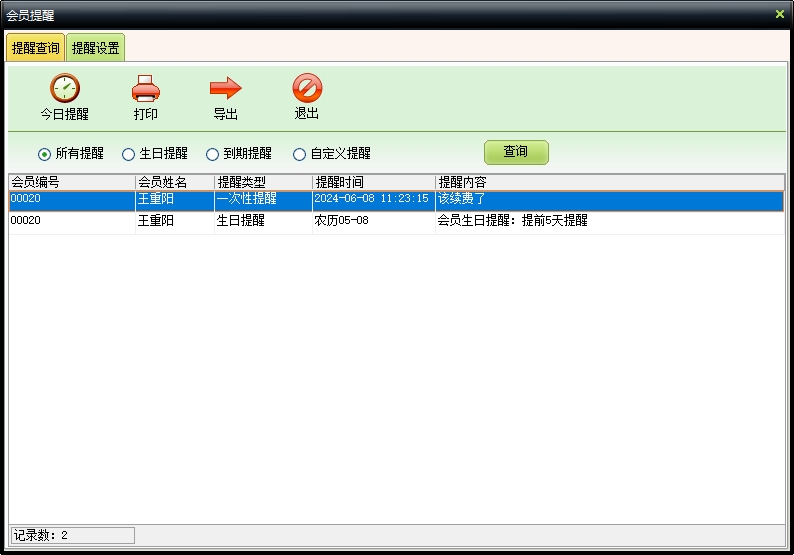Click the 提醒类型 column header

262,182
